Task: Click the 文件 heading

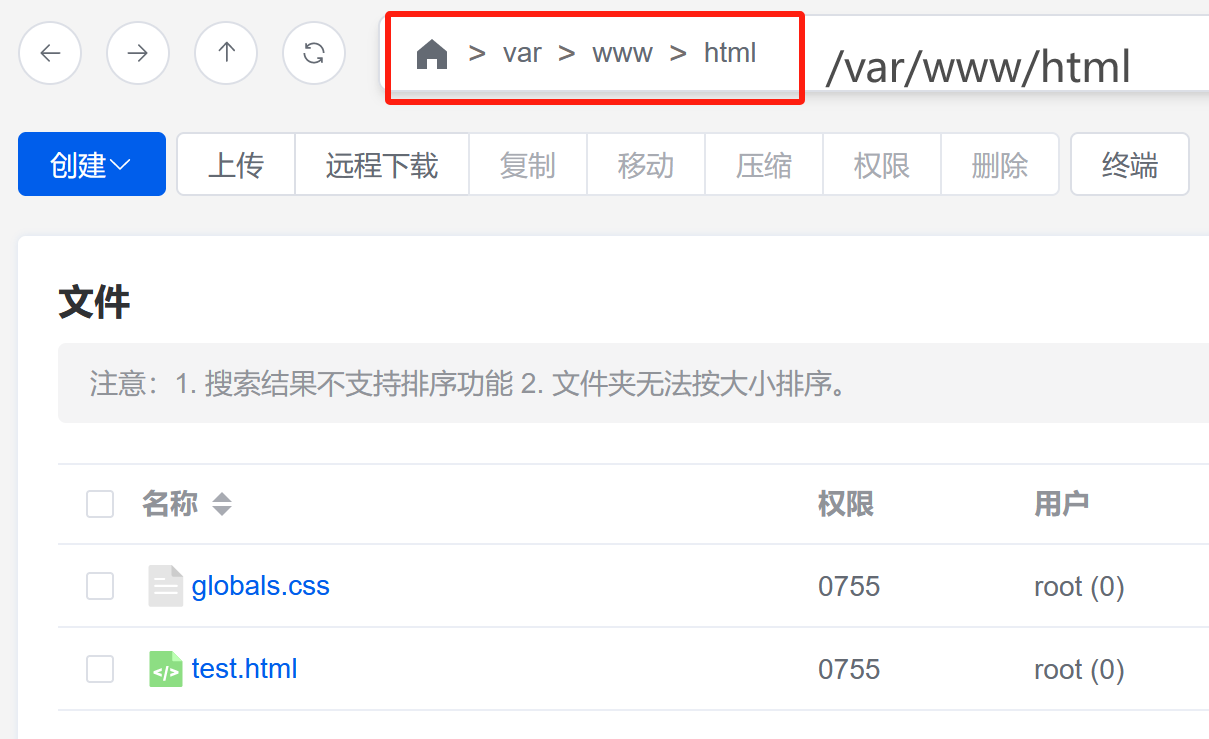Action: [x=94, y=301]
